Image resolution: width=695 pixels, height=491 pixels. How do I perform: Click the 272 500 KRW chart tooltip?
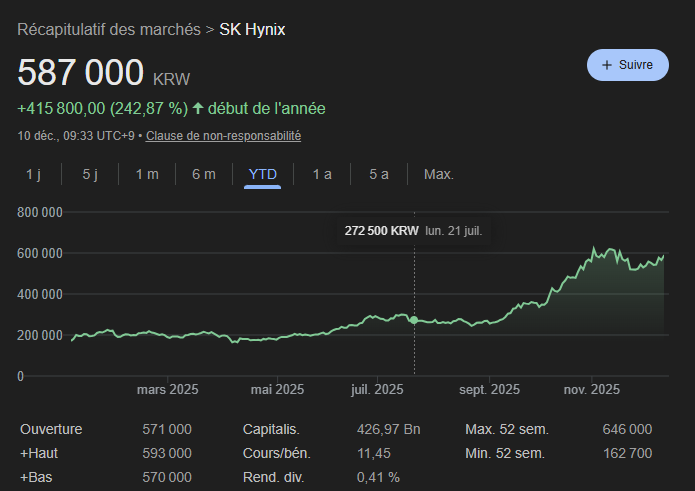click(414, 230)
